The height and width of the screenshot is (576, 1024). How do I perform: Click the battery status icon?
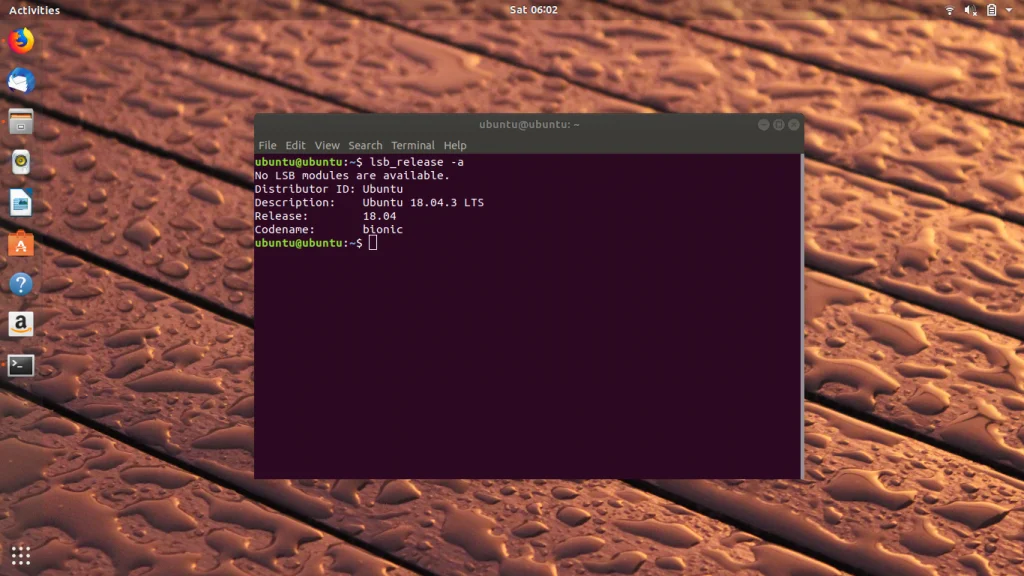(991, 10)
